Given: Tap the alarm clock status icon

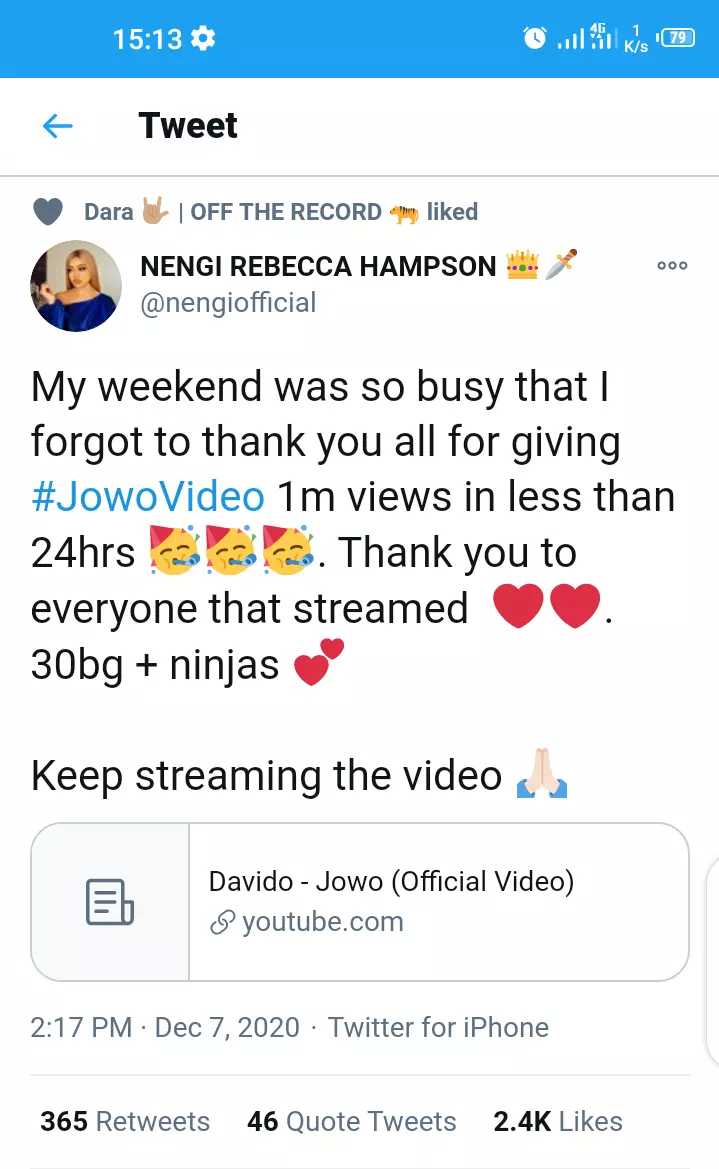Looking at the screenshot, I should coord(534,37).
